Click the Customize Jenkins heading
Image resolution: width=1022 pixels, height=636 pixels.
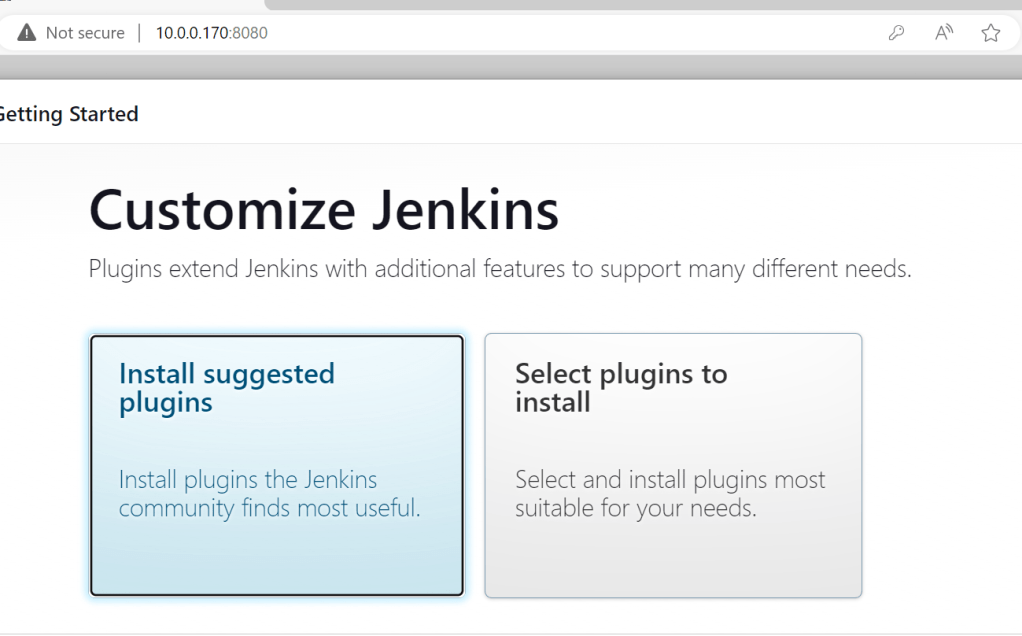click(324, 211)
